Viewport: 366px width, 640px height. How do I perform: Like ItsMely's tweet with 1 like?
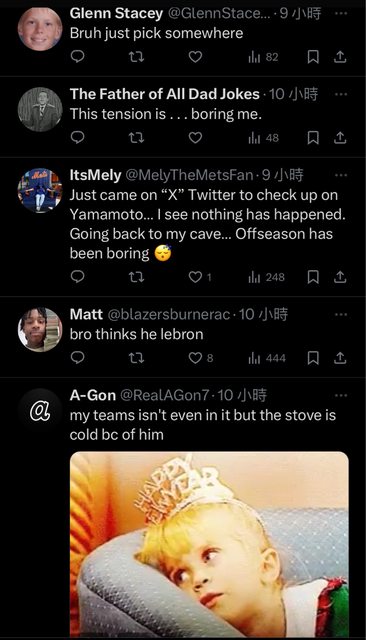pos(200,277)
